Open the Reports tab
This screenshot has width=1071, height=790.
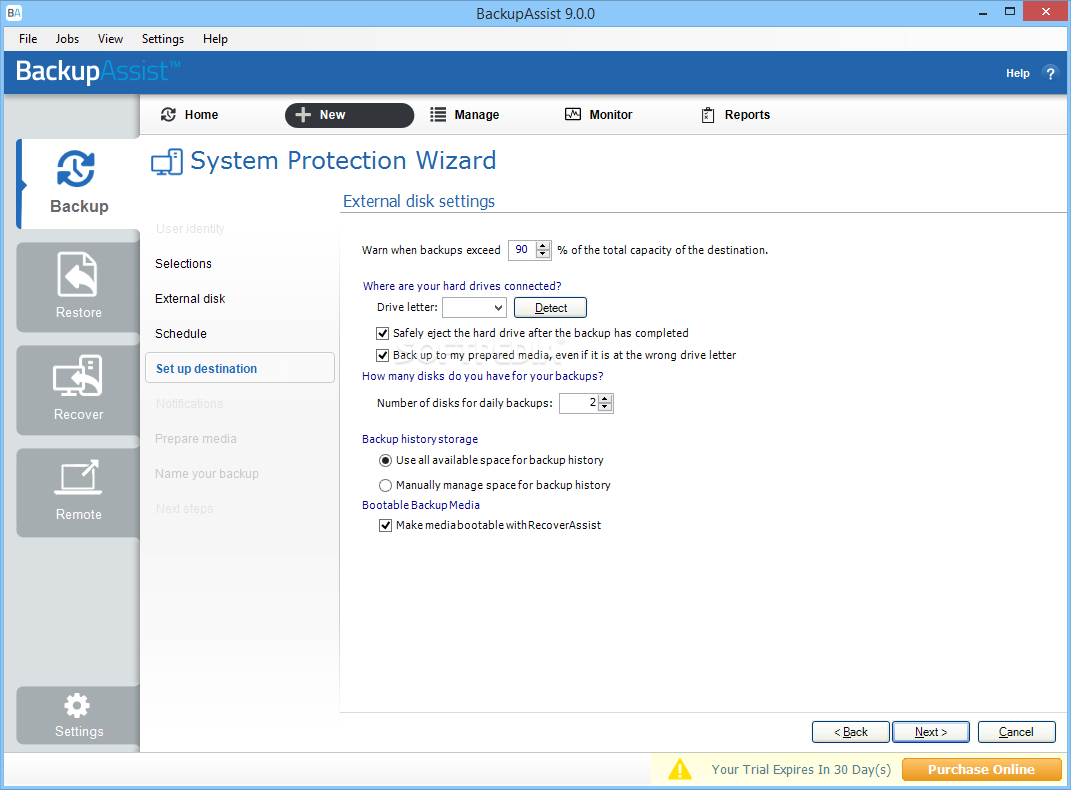(736, 115)
